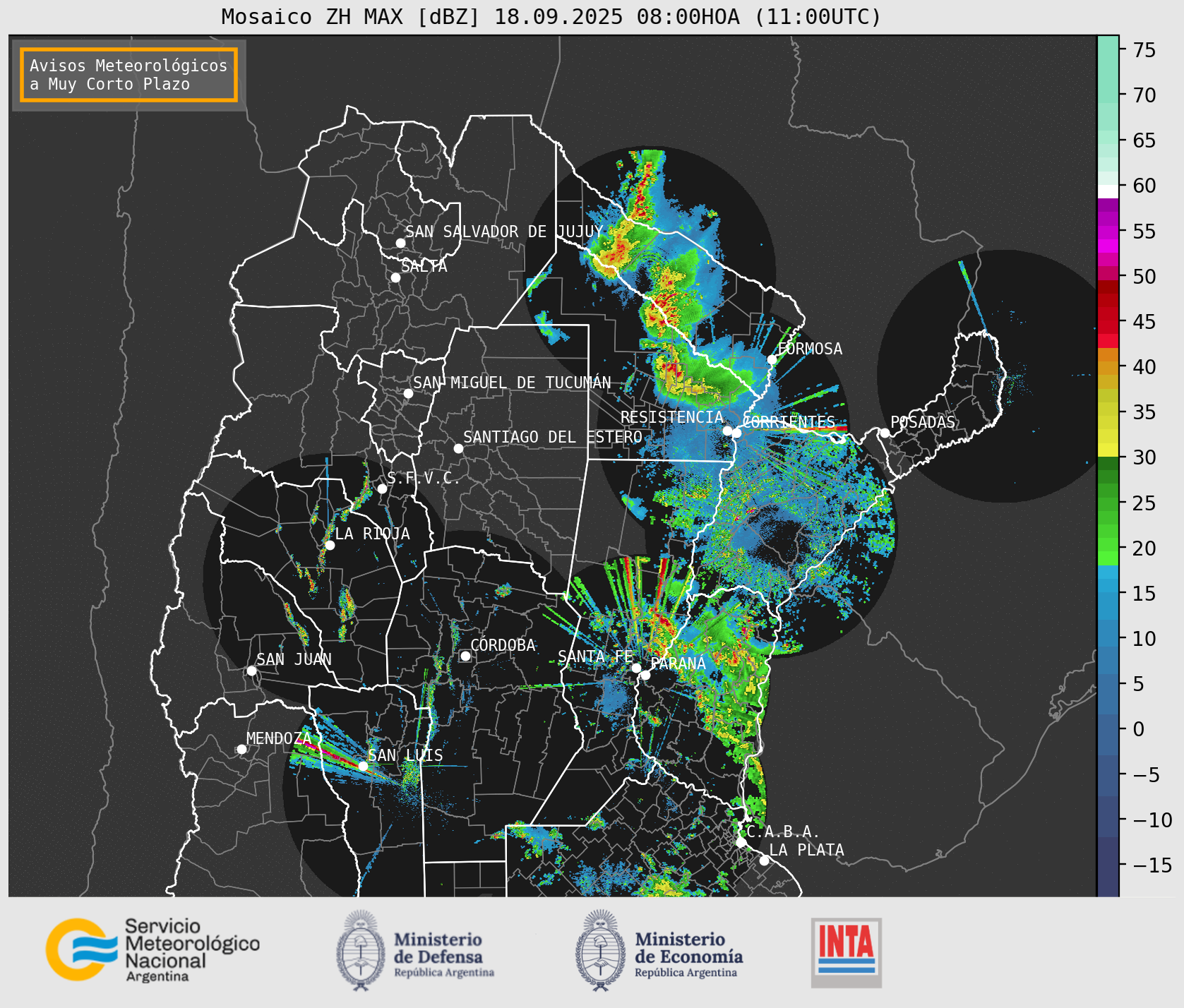Click the Servicio Meteorológico Nacional Argentina text
The height and width of the screenshot is (1008, 1184).
tap(192, 950)
